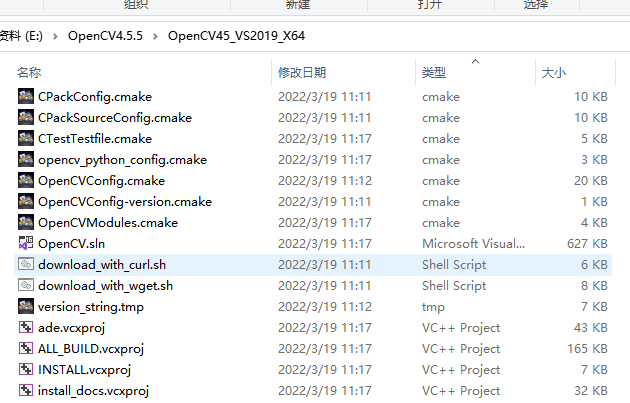
Task: Open the OpenCV45_VS2019_X64 breadcrumb segment
Action: point(236,36)
